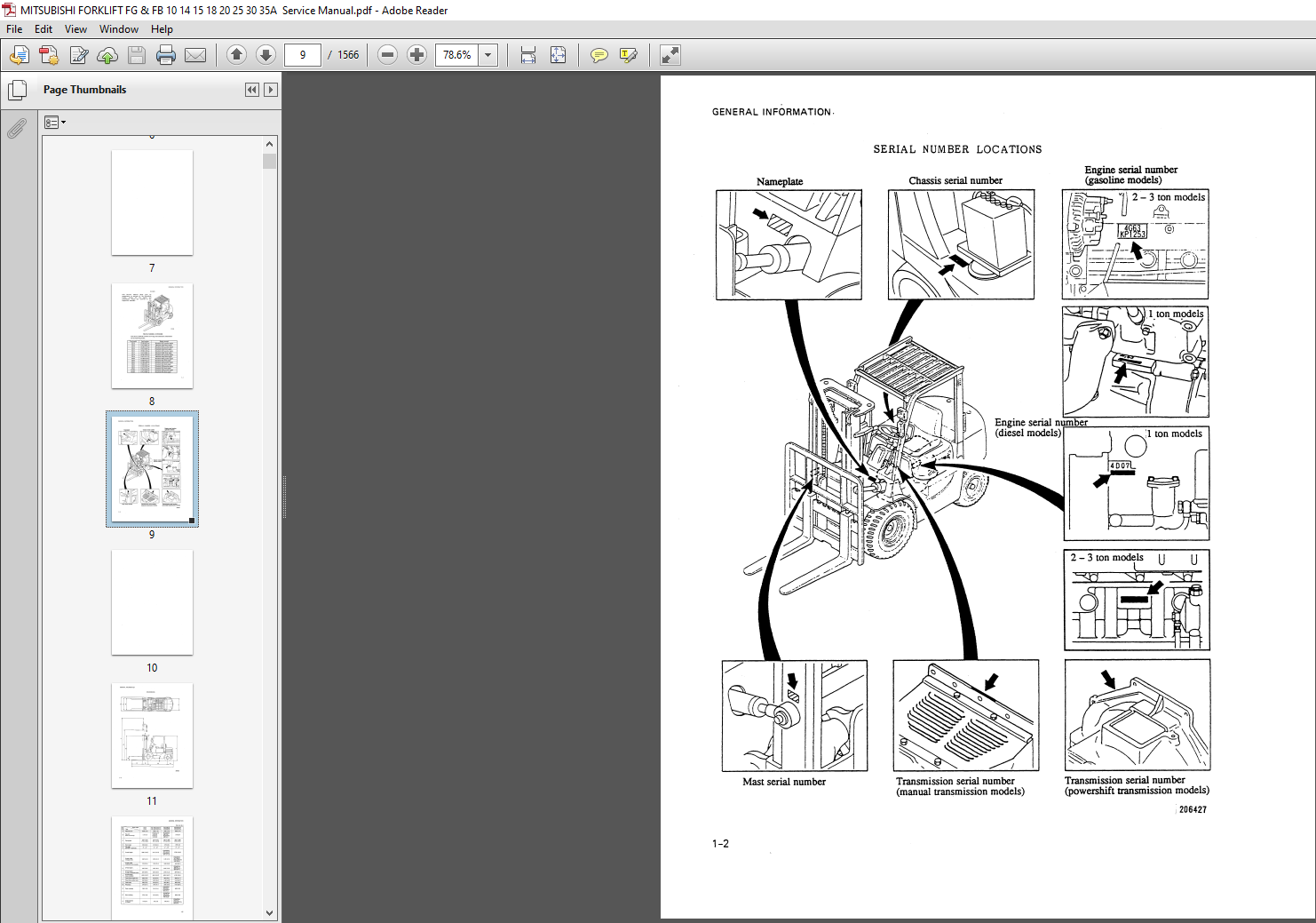Image resolution: width=1316 pixels, height=923 pixels.
Task: Open the Window menu
Action: (x=119, y=29)
